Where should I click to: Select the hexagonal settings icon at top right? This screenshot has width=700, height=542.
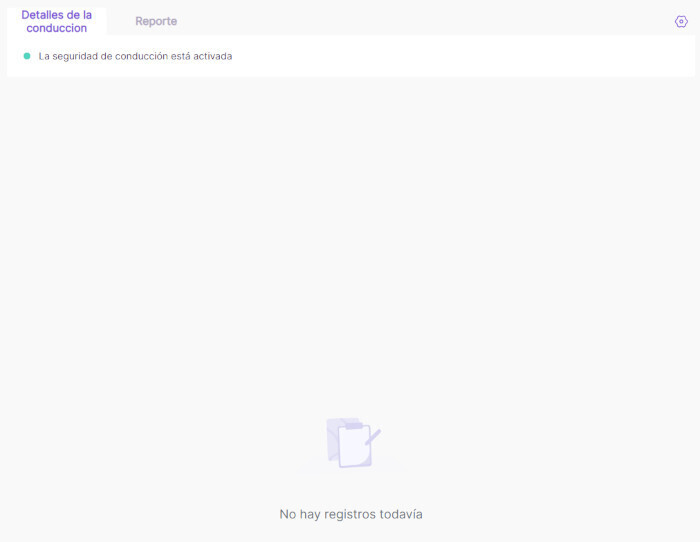[681, 21]
